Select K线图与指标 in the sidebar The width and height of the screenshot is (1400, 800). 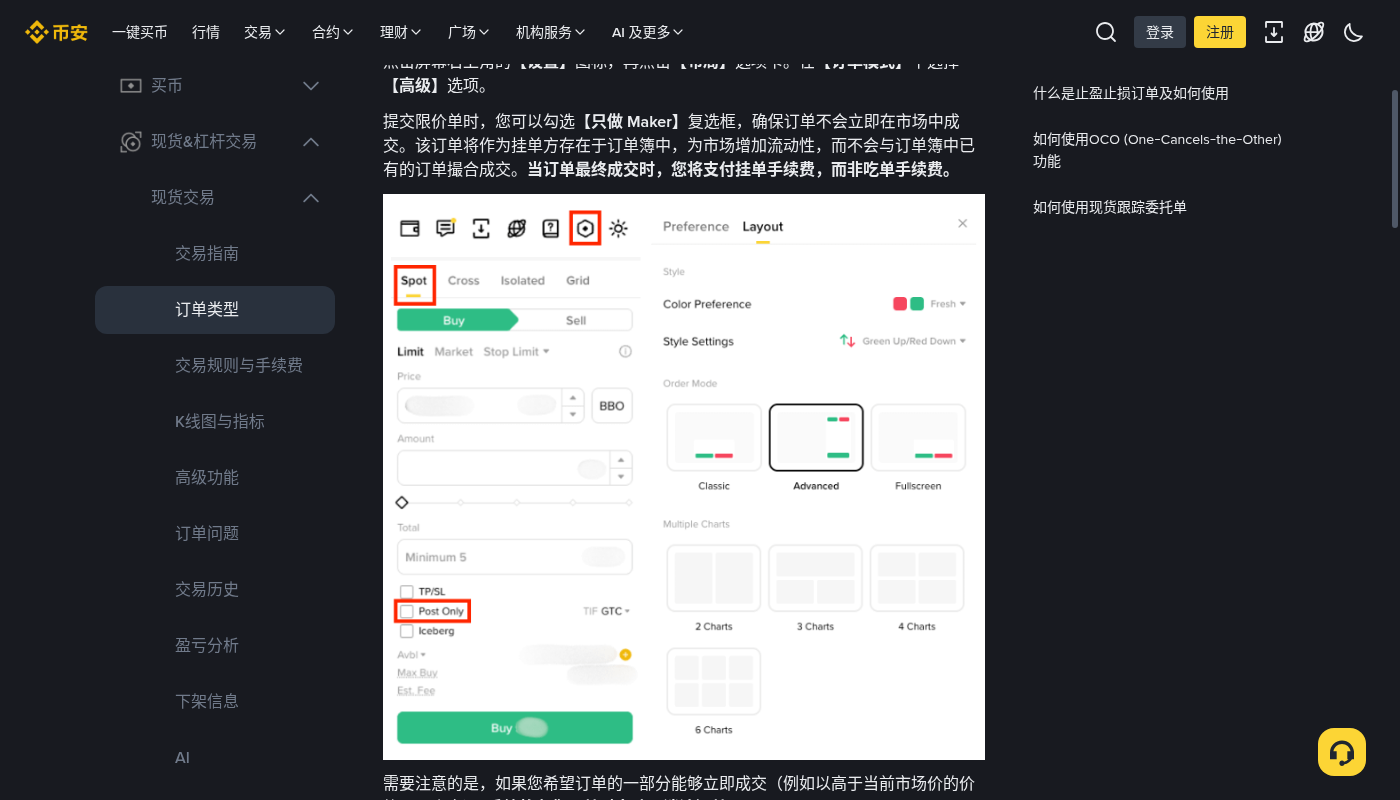(215, 422)
